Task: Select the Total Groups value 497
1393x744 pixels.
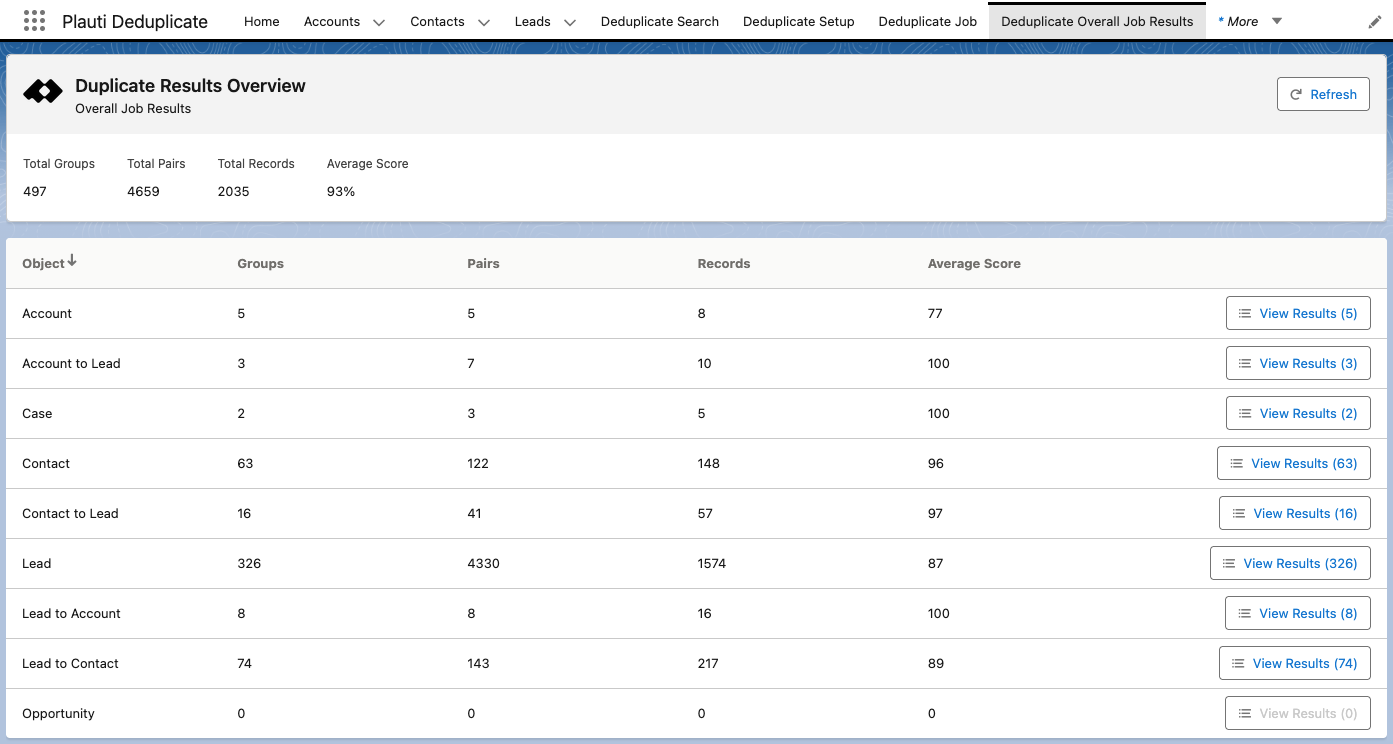Action: click(x=35, y=191)
